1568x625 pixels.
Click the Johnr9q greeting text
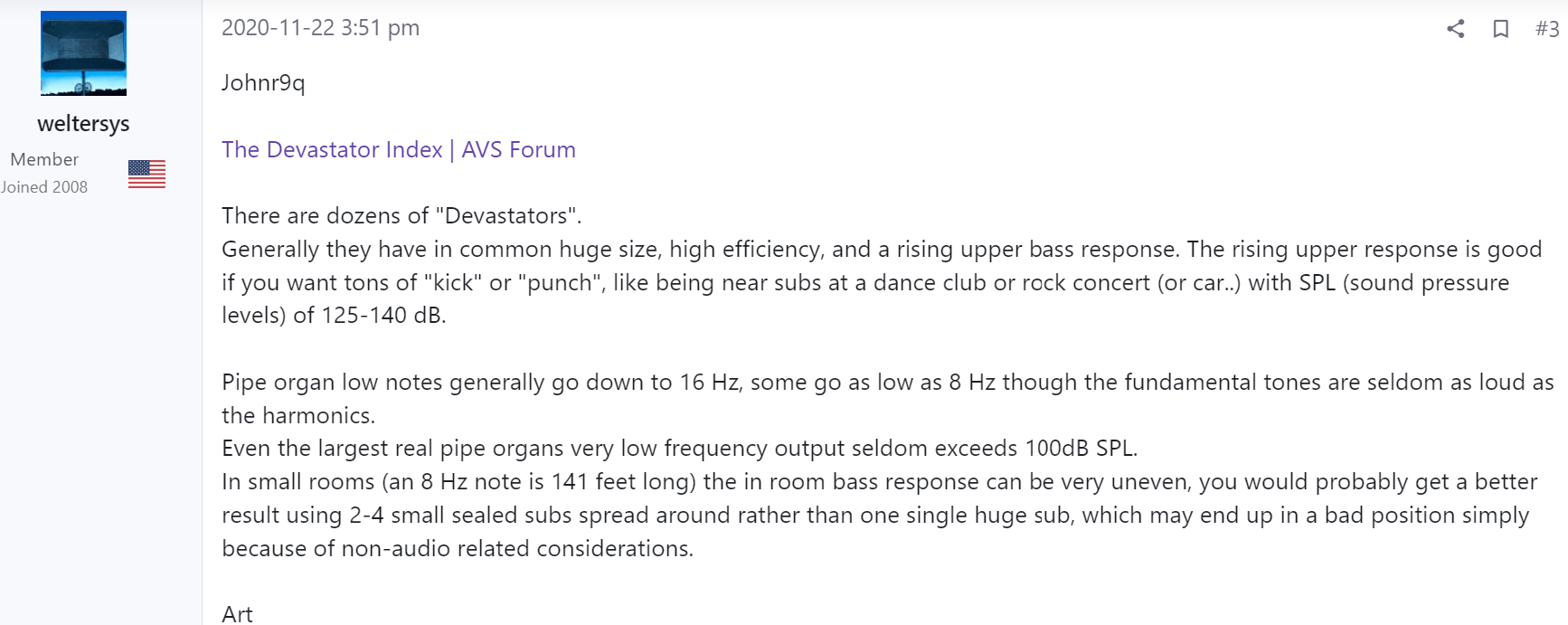pyautogui.click(x=263, y=82)
